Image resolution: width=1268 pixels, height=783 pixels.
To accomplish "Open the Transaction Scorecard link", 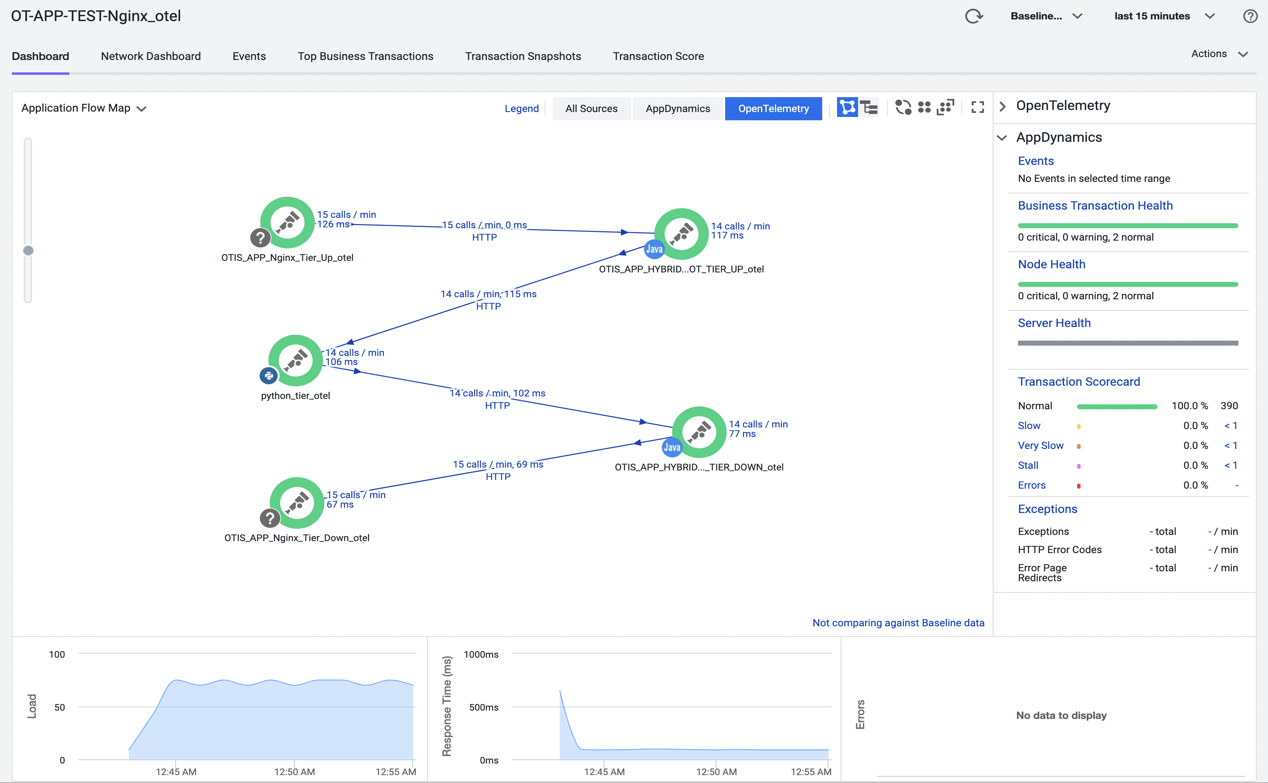I will click(x=1078, y=382).
